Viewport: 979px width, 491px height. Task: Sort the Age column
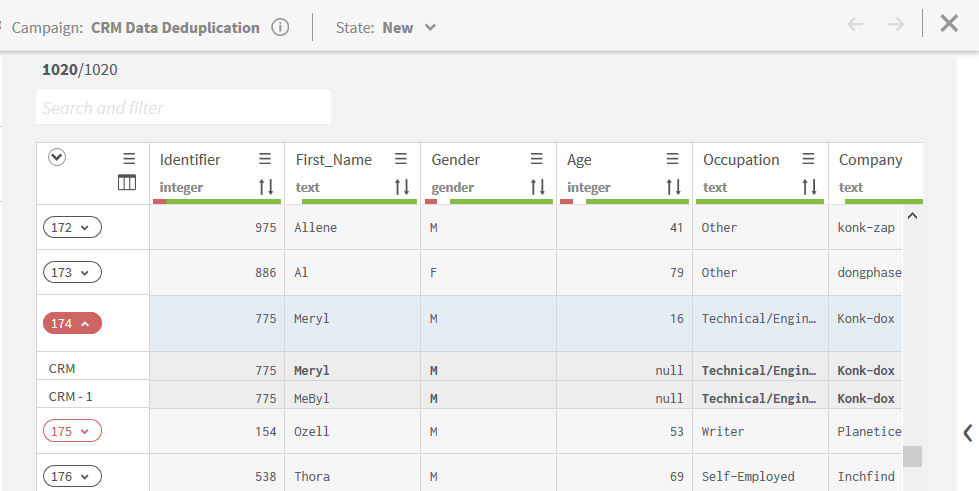[x=673, y=187]
